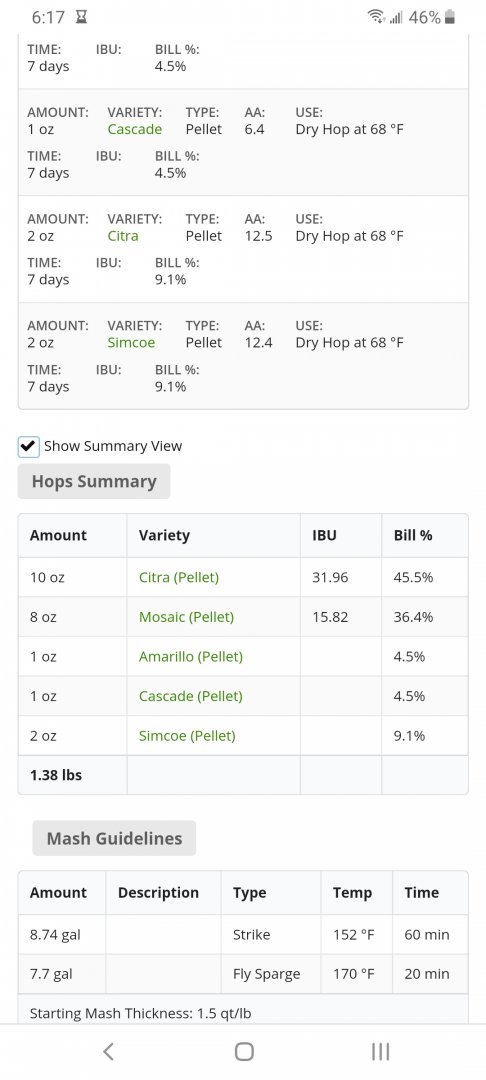Tap the cellular signal strength icon
The width and height of the screenshot is (486, 1080).
(x=396, y=17)
